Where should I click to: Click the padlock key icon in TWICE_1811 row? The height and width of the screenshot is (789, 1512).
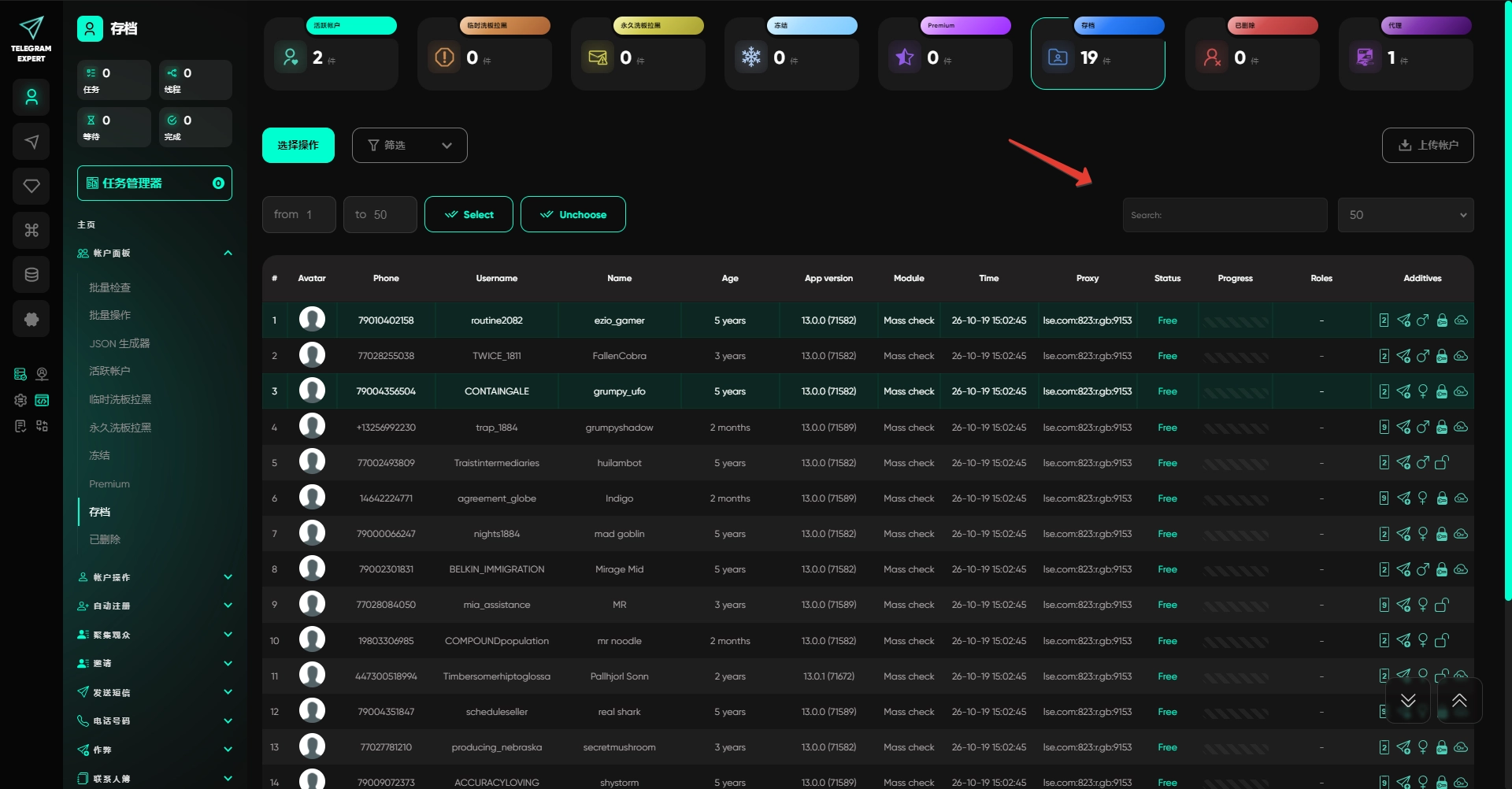pyautogui.click(x=1442, y=356)
